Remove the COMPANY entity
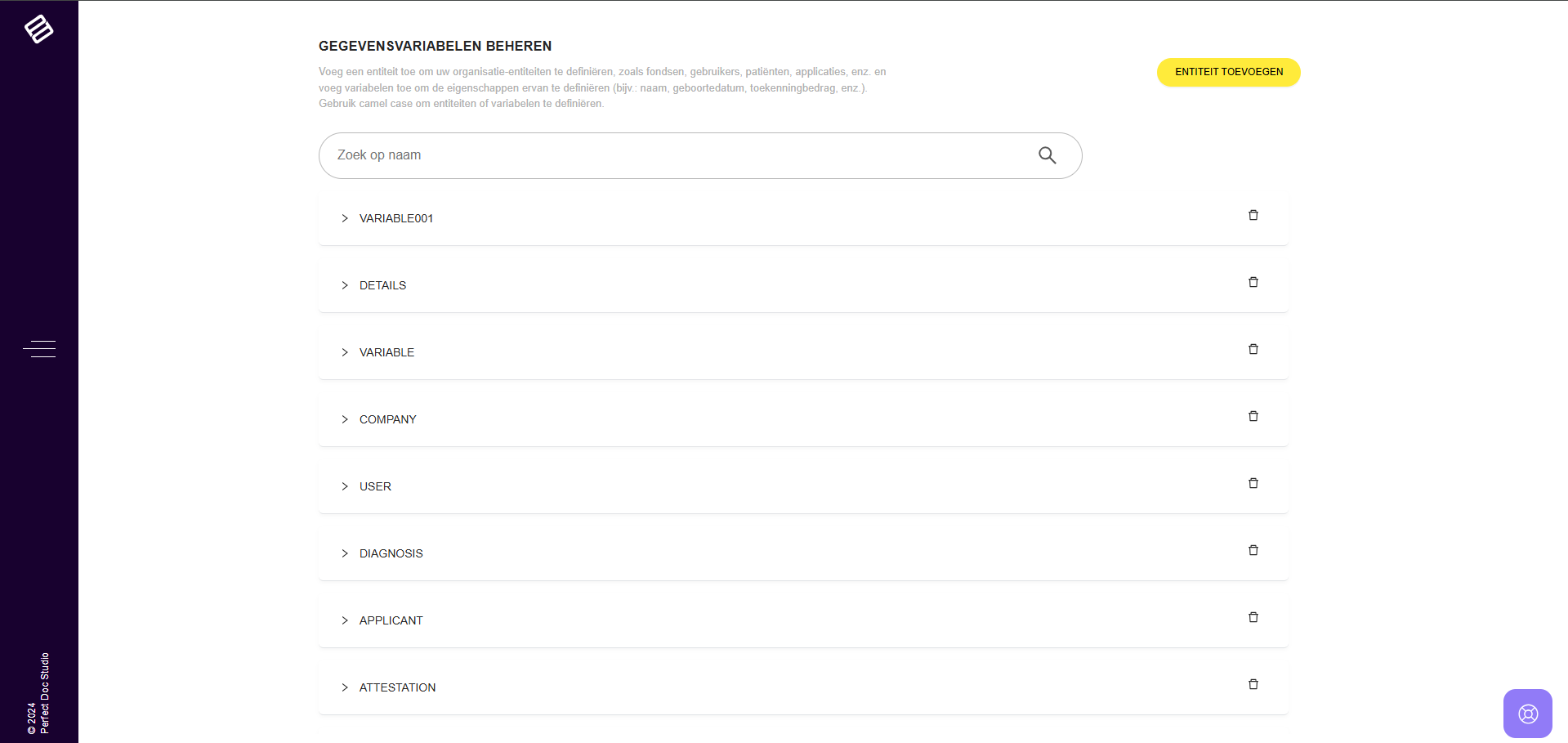The width and height of the screenshot is (1568, 743). 1253,417
